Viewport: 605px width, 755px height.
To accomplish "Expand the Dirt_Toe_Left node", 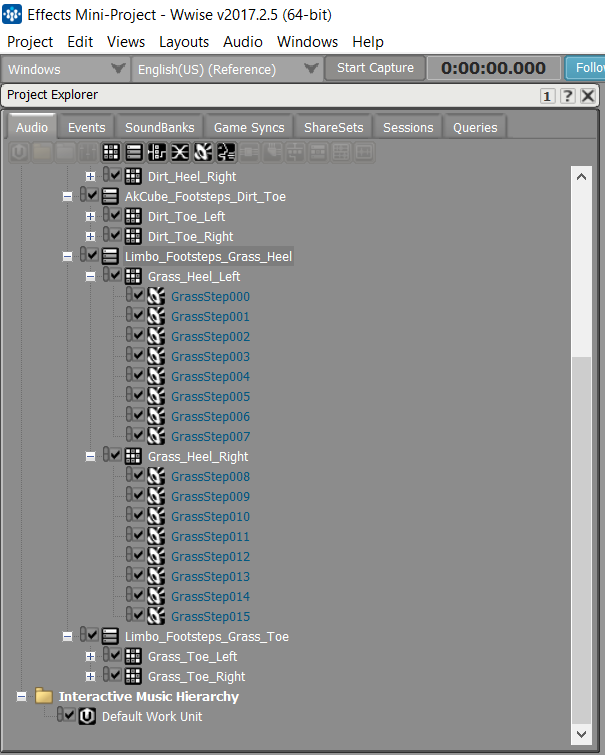I will click(90, 216).
